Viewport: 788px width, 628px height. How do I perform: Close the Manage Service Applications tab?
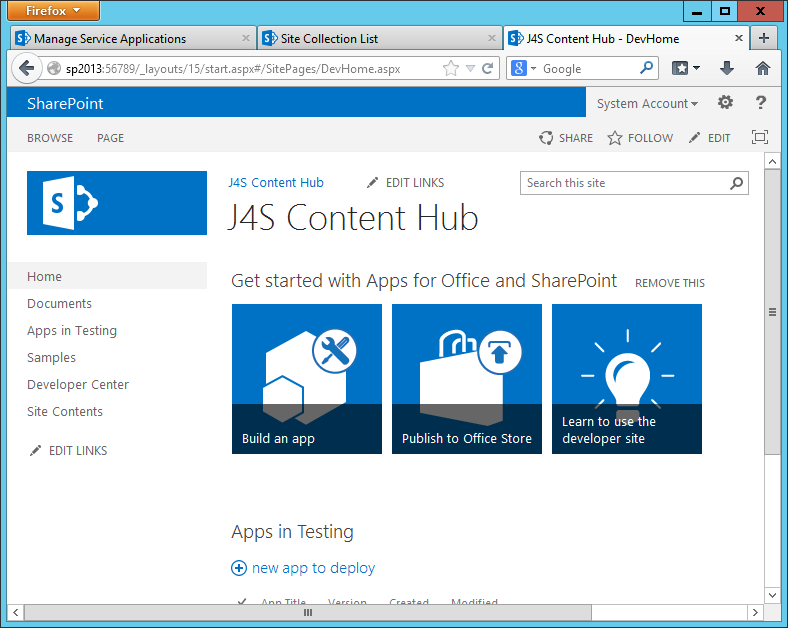pos(246,38)
